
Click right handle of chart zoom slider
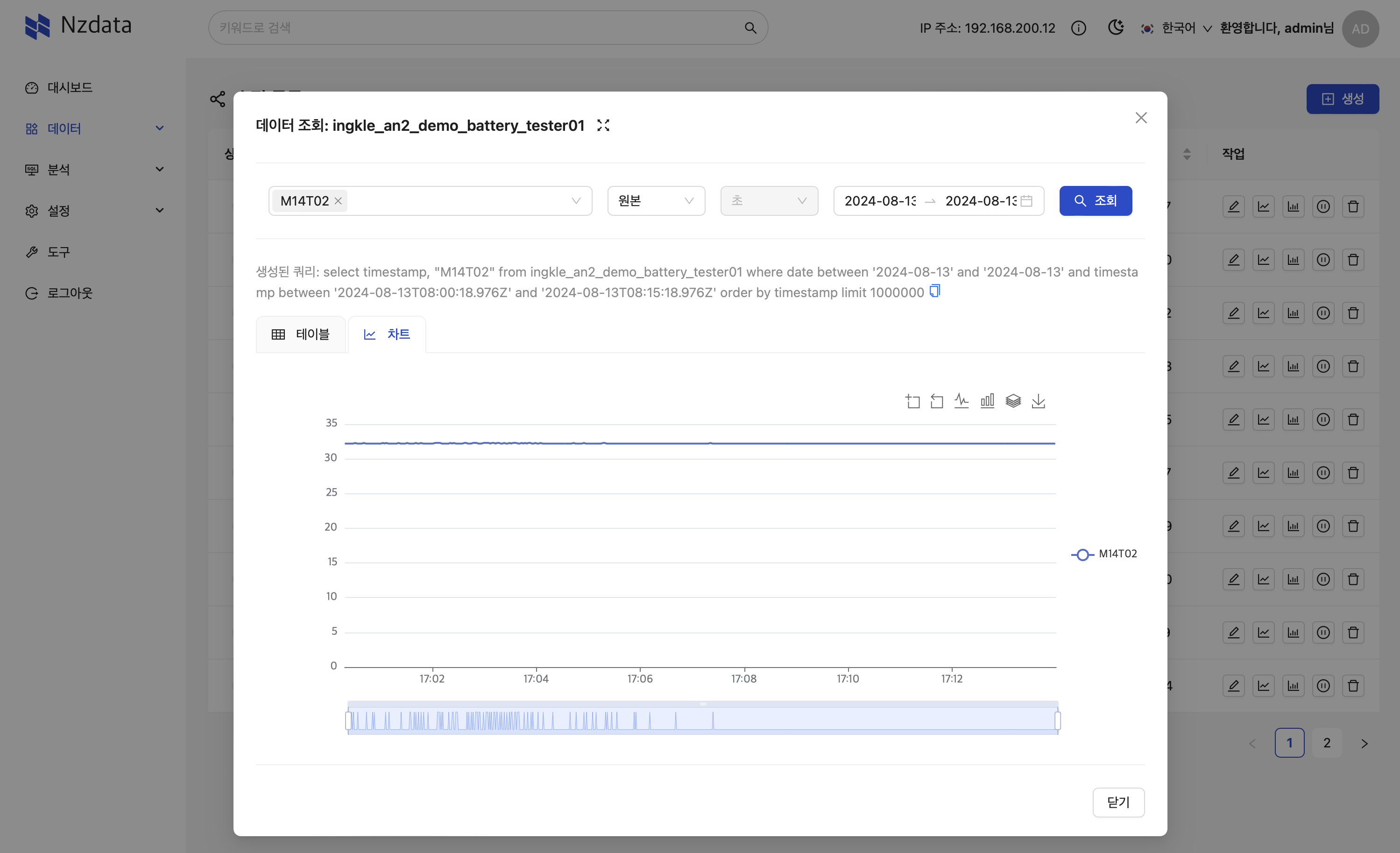click(1057, 721)
